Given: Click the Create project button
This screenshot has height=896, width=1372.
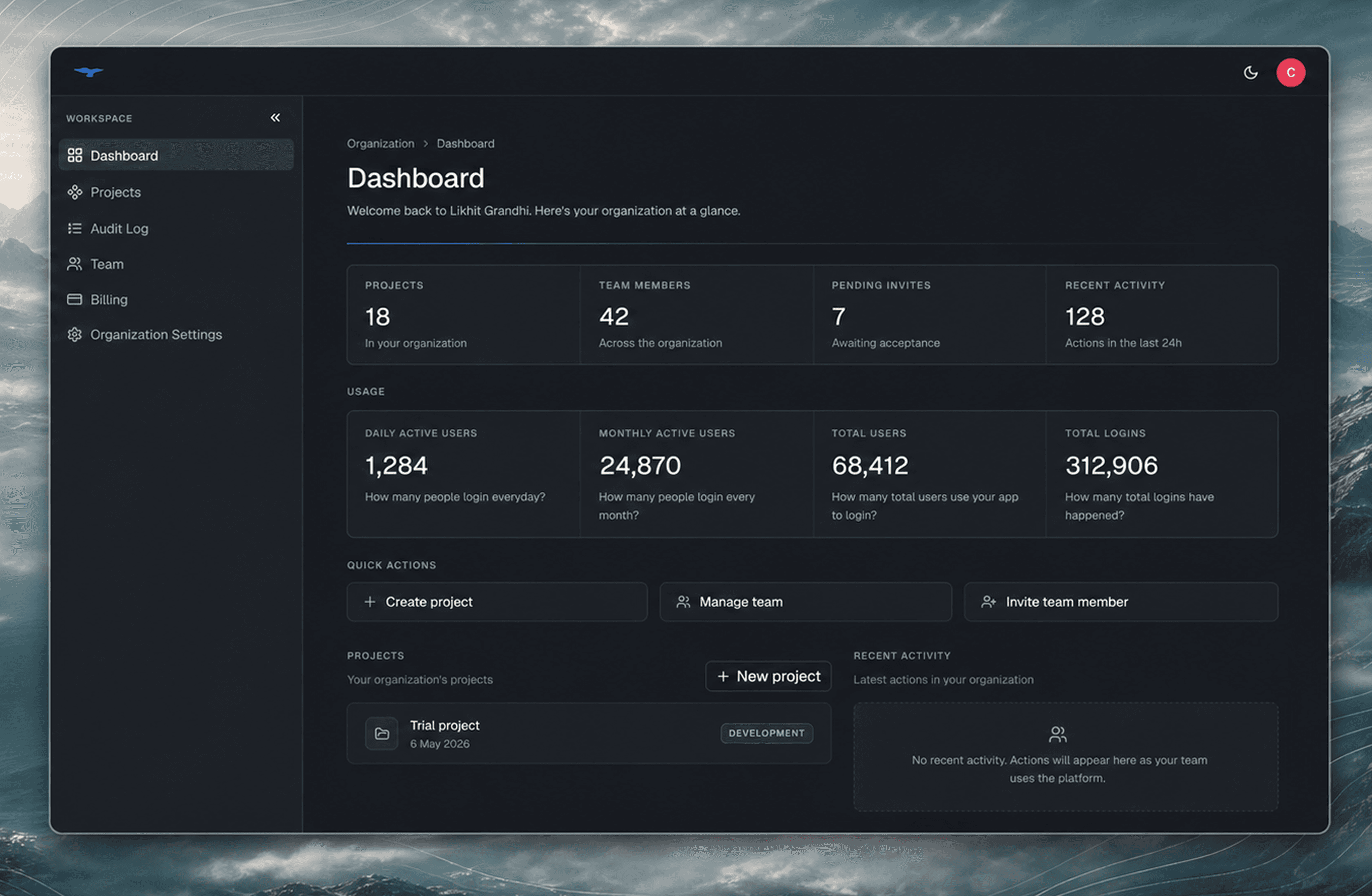Looking at the screenshot, I should [497, 601].
